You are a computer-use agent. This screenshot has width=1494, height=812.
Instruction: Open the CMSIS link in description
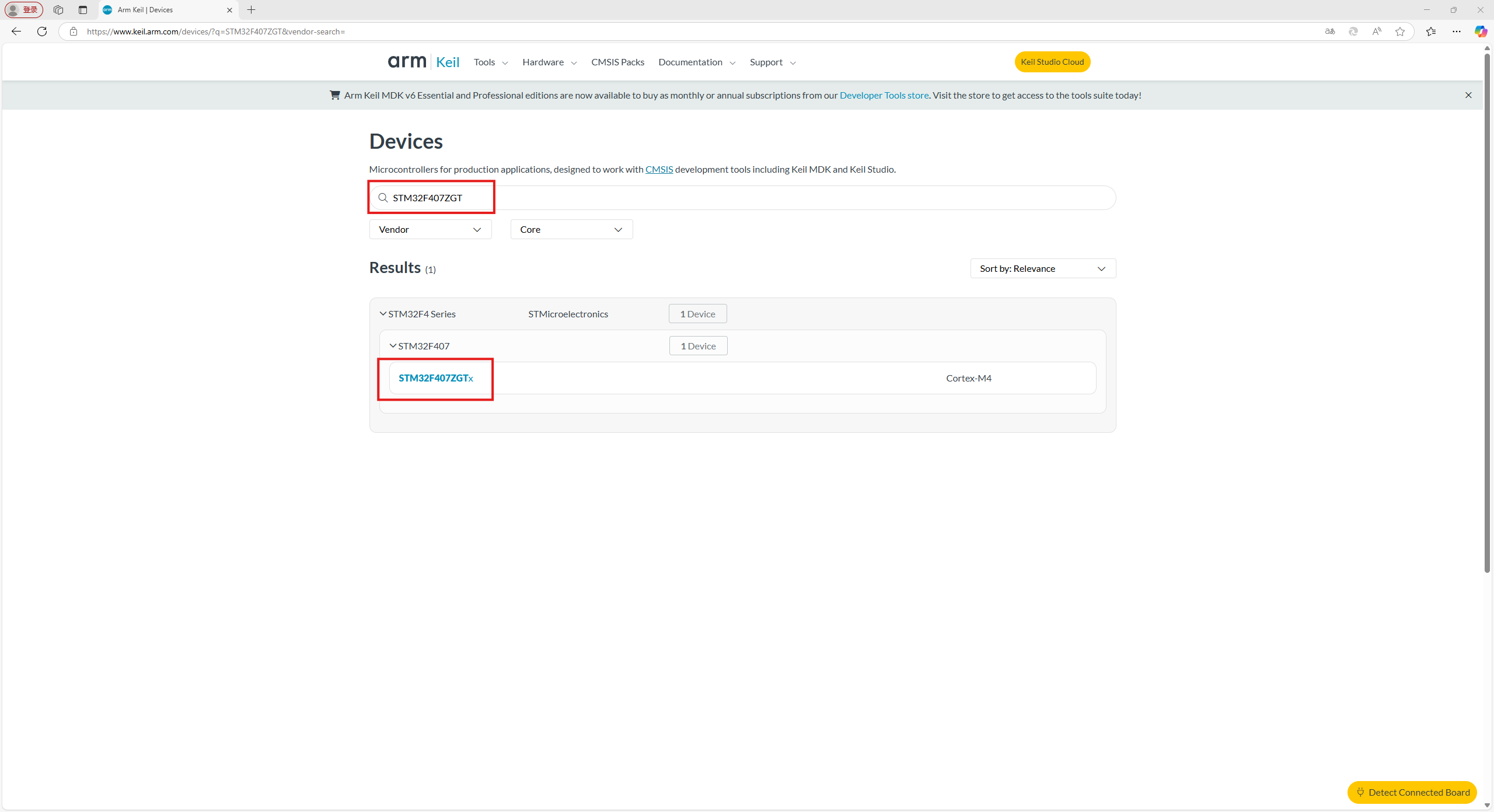[659, 169]
